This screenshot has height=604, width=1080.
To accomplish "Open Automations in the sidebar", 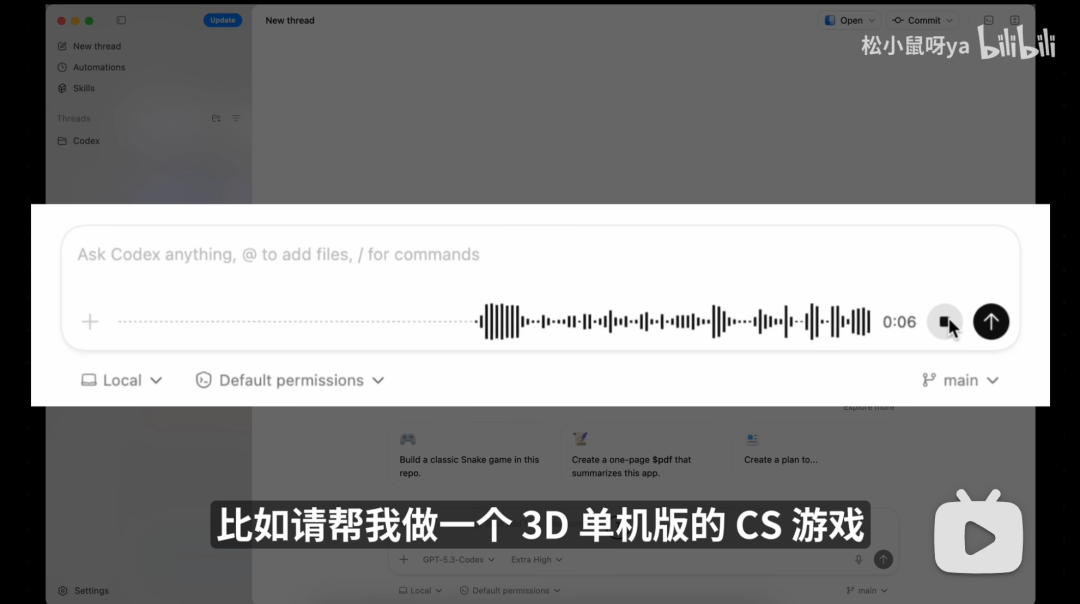I will [92, 67].
